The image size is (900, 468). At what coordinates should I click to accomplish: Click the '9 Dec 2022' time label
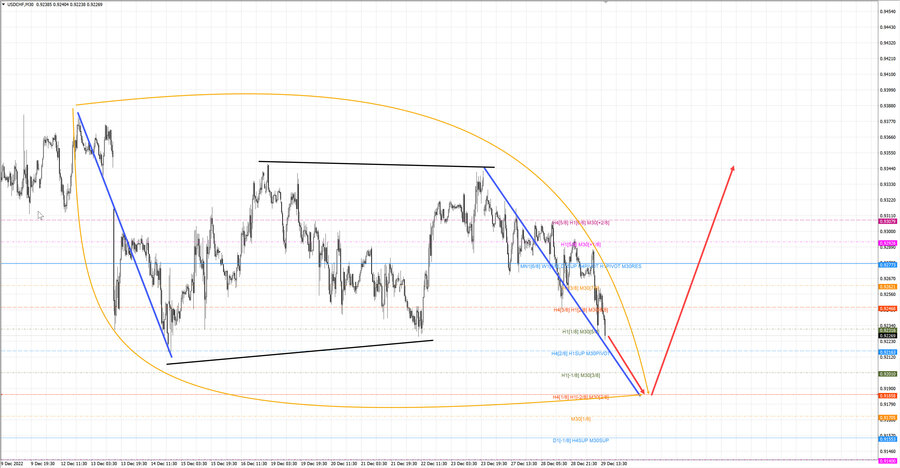(x=11, y=463)
